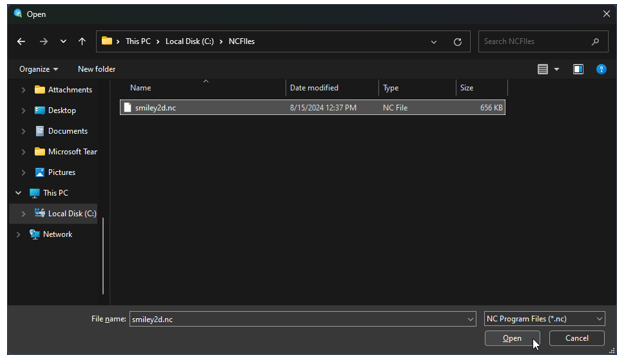Select Documents in the navigation pane
Viewport: 624px width, 360px height.
(x=68, y=131)
